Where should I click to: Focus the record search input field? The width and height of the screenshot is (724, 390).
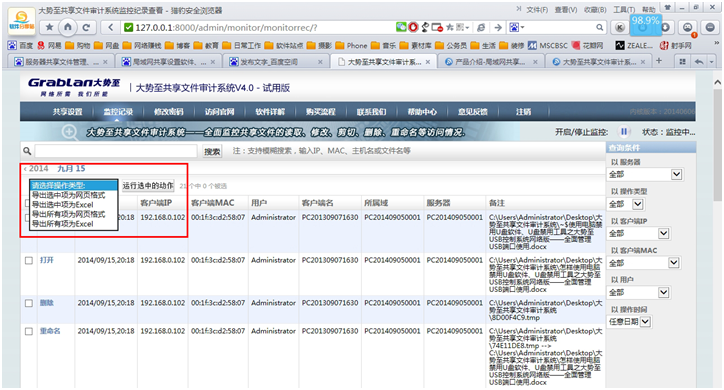click(x=116, y=151)
